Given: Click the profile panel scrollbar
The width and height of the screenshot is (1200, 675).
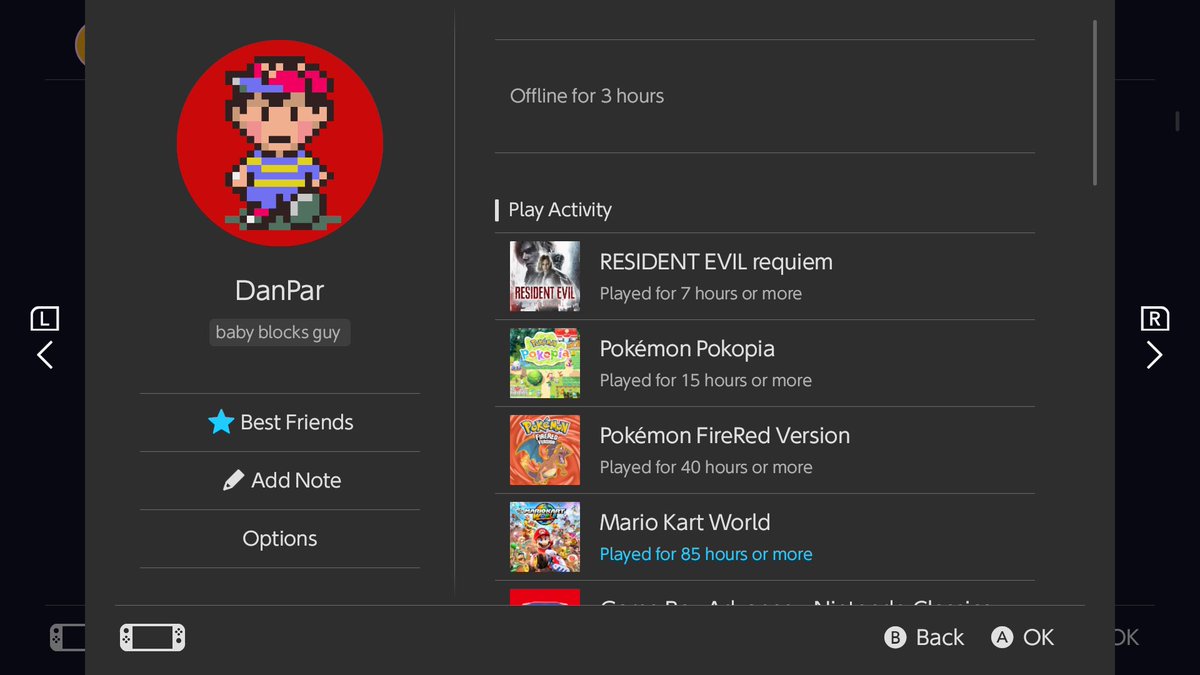Looking at the screenshot, I should [1095, 103].
